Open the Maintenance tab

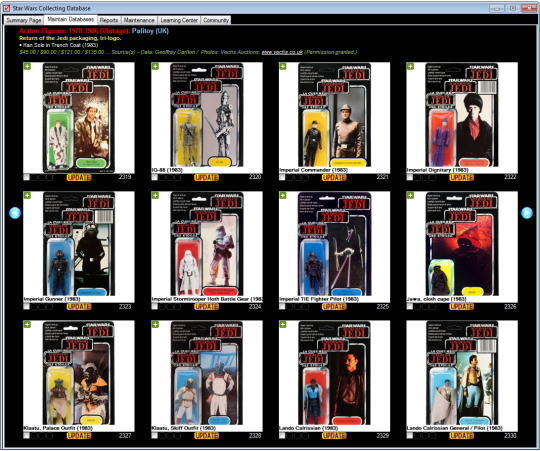(139, 20)
